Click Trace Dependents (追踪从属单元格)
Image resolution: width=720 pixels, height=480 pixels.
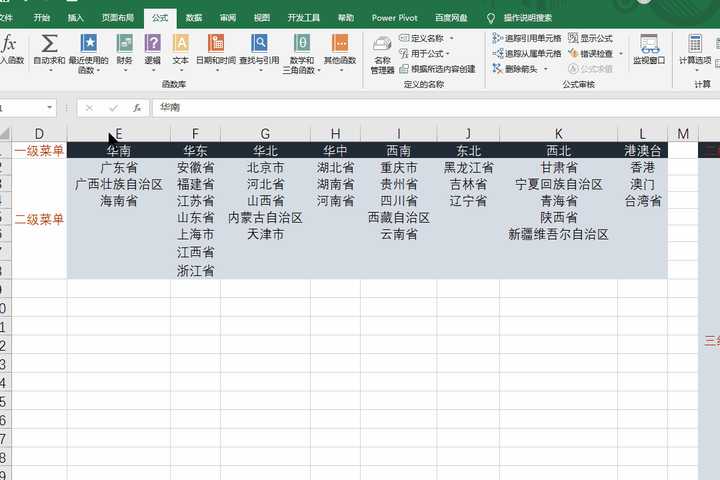tap(527, 54)
